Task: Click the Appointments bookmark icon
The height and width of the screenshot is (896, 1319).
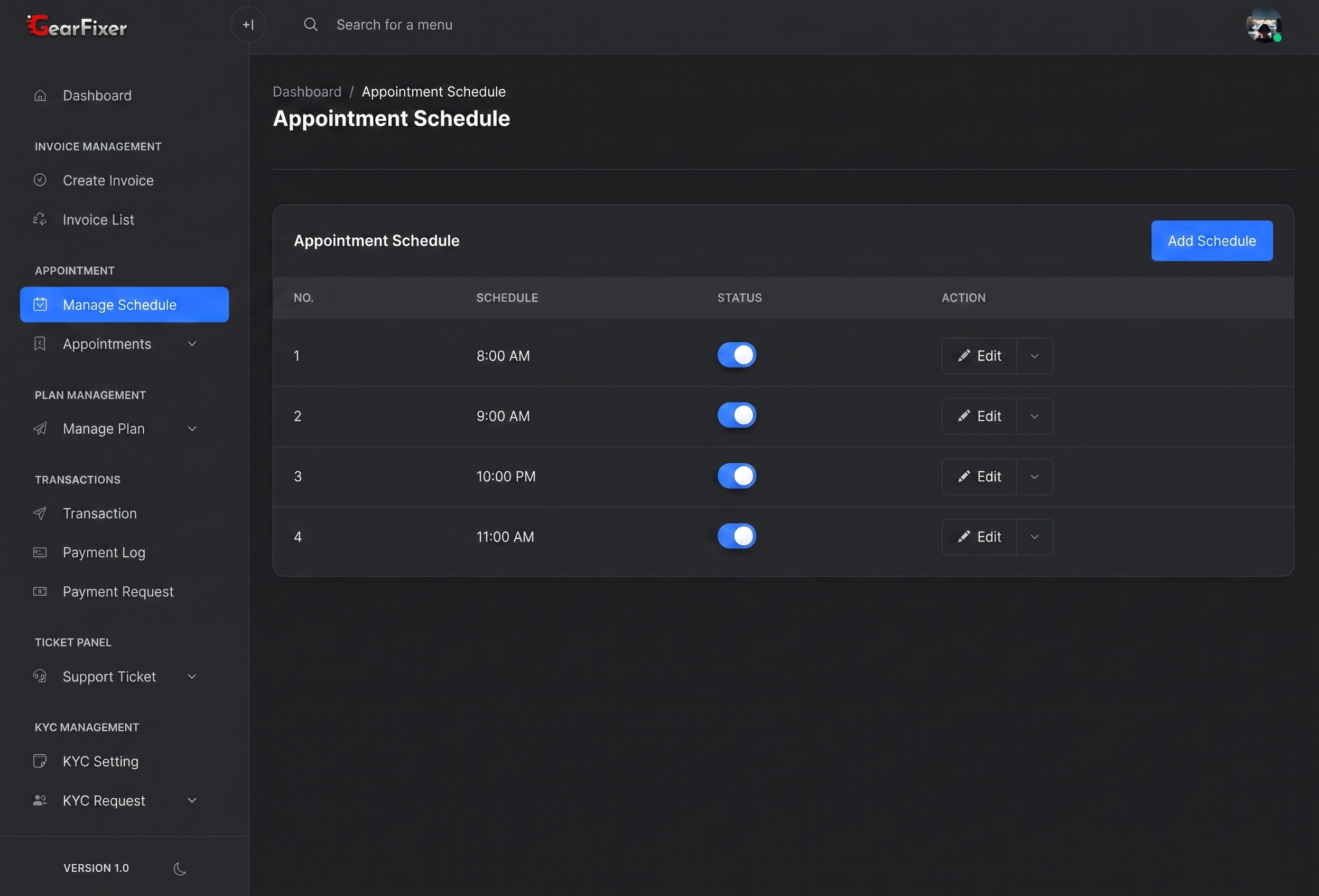Action: [40, 343]
